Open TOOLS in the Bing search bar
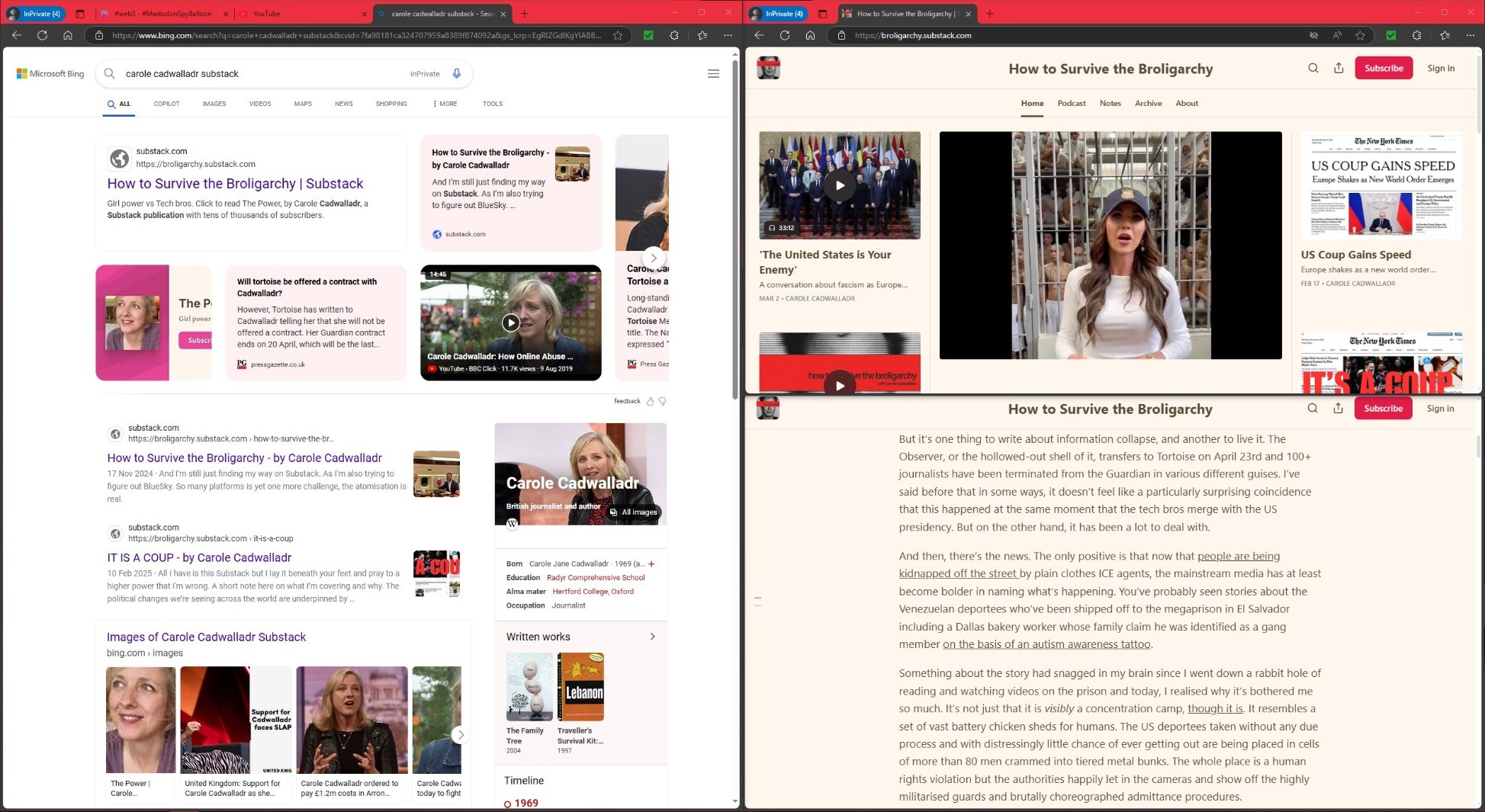Viewport: 1485px width, 812px height. [x=493, y=104]
